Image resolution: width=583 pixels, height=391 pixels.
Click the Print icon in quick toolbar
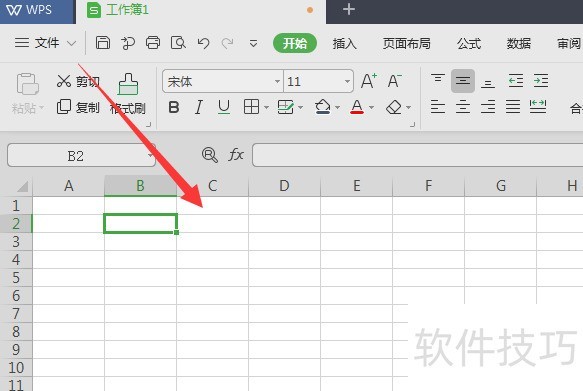click(153, 43)
